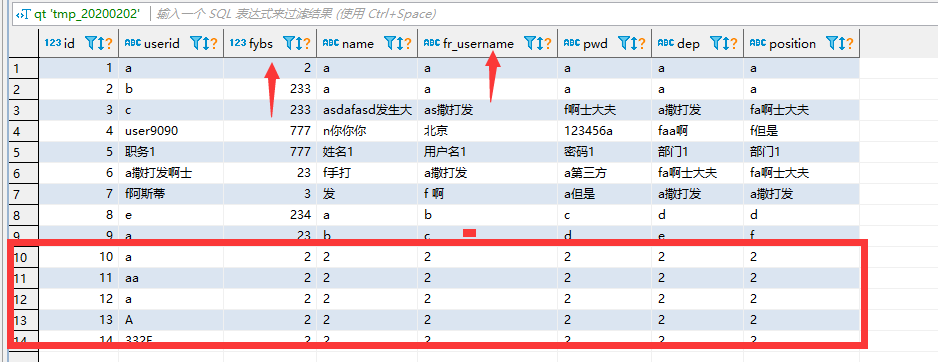Image resolution: width=938 pixels, height=362 pixels.
Task: Click the userid cell 'user9090'
Action: (x=171, y=131)
